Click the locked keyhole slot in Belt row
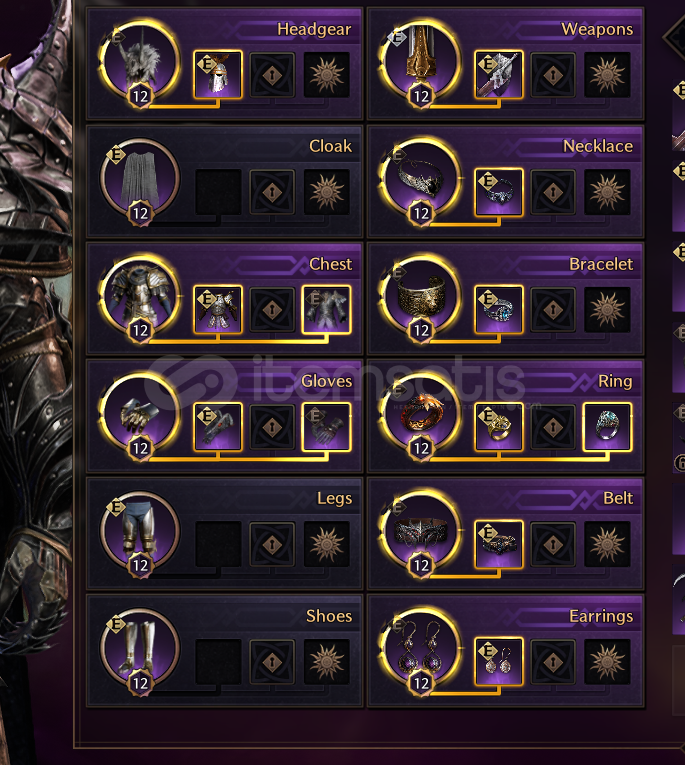 [x=553, y=544]
